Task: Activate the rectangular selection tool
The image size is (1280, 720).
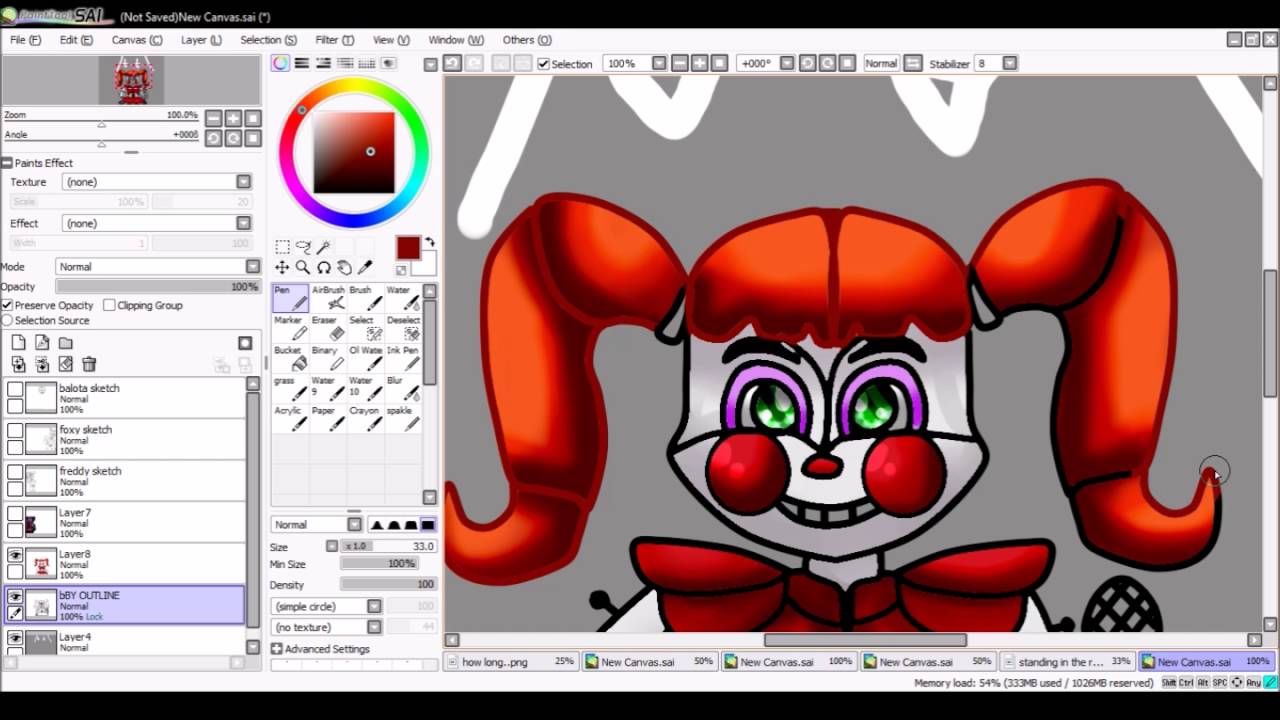Action: (282, 247)
